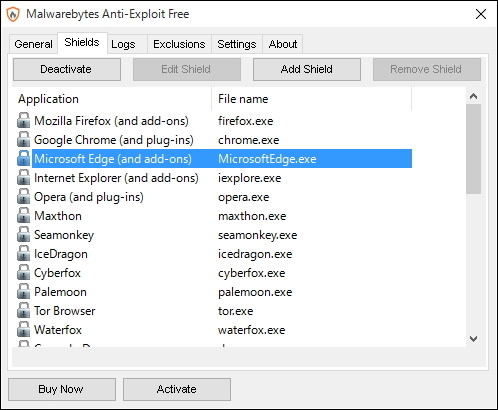The height and width of the screenshot is (410, 498).
Task: Select the Maxthon application entry
Action: tap(58, 216)
